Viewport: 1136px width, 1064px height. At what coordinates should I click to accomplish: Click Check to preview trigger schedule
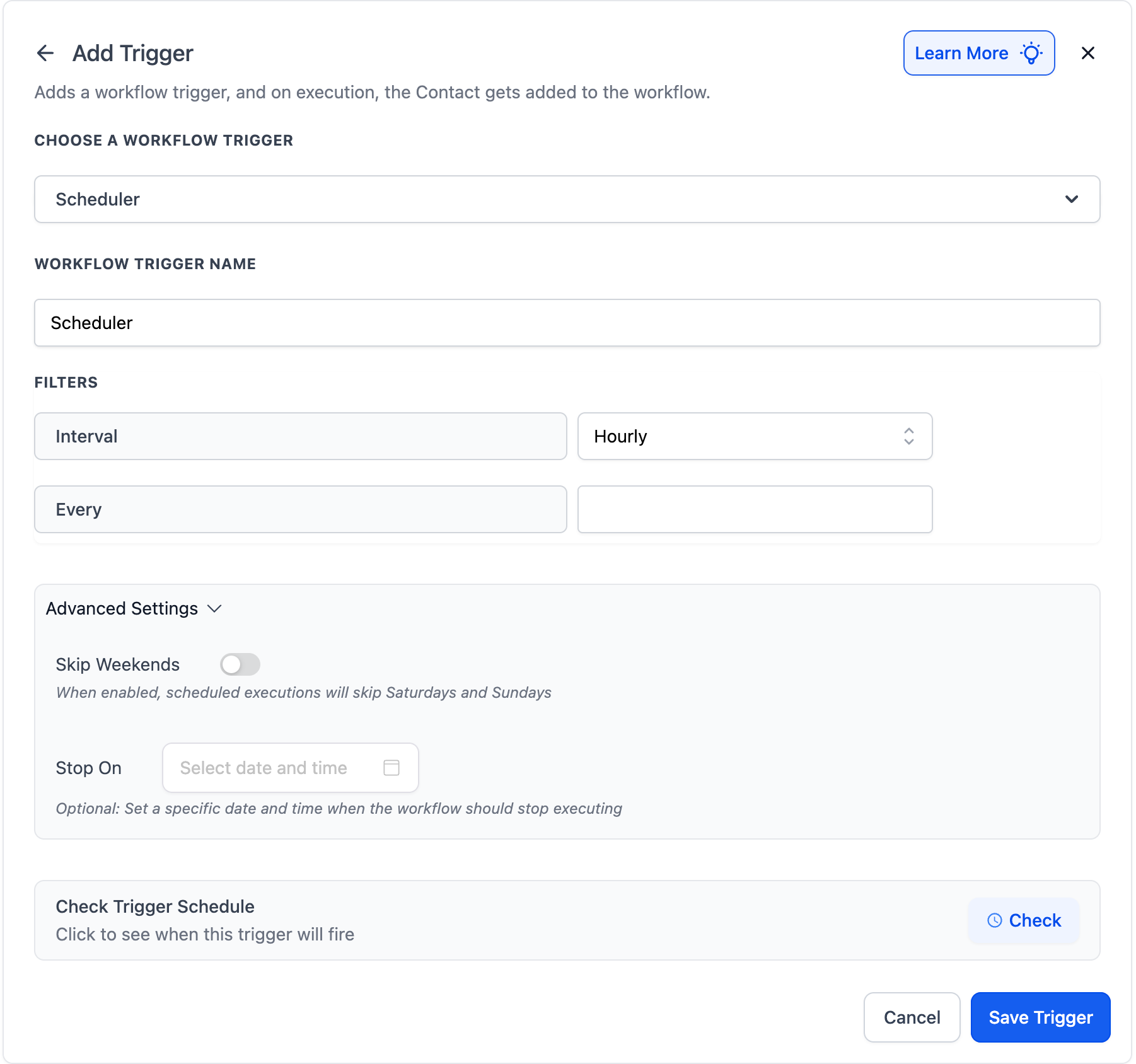(x=1023, y=921)
